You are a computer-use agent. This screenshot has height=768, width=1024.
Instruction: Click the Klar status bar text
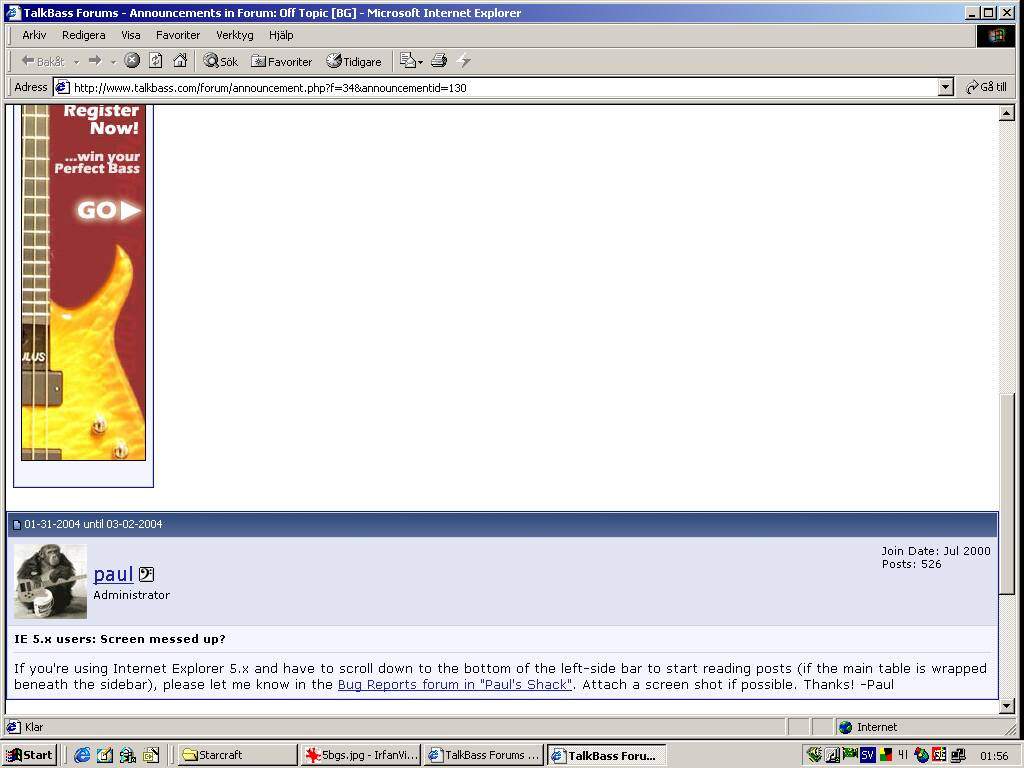(x=34, y=727)
